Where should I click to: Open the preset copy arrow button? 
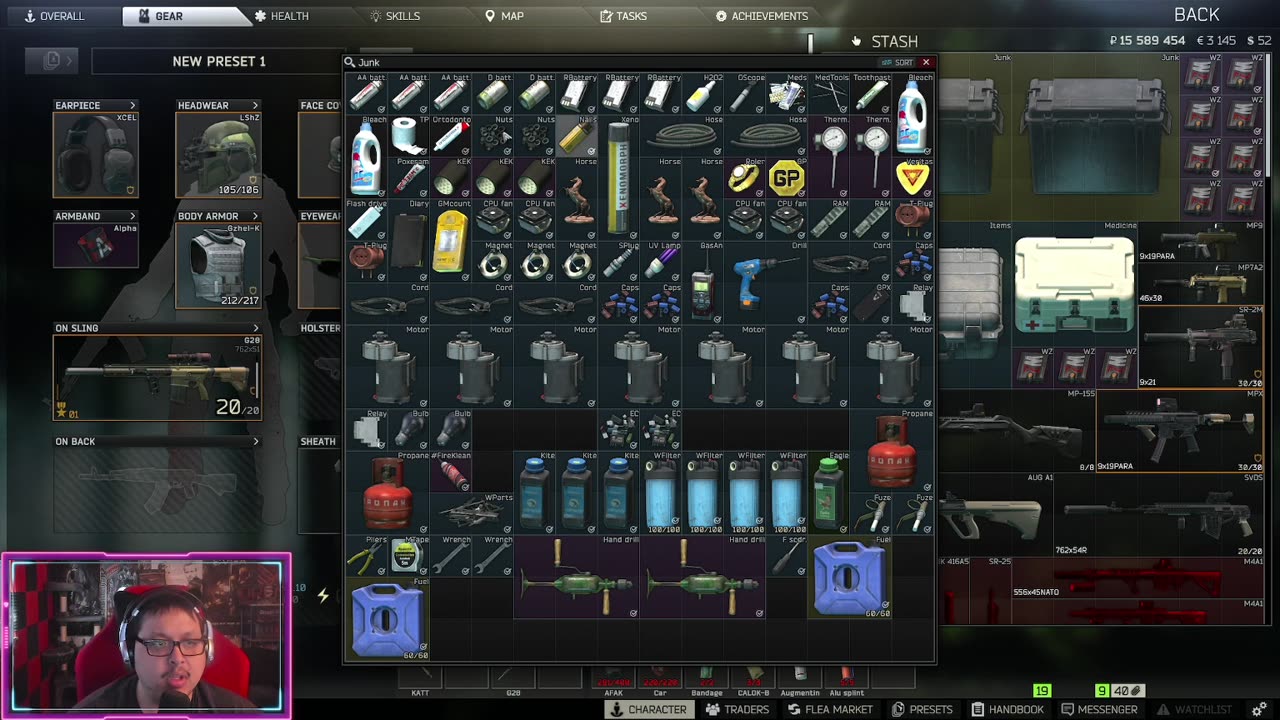(53, 61)
